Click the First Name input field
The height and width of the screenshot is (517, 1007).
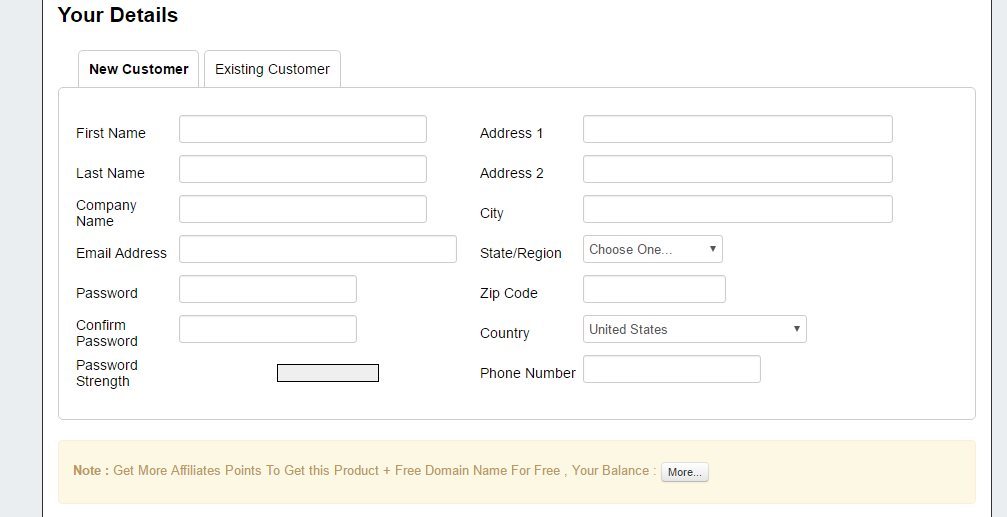pos(302,129)
